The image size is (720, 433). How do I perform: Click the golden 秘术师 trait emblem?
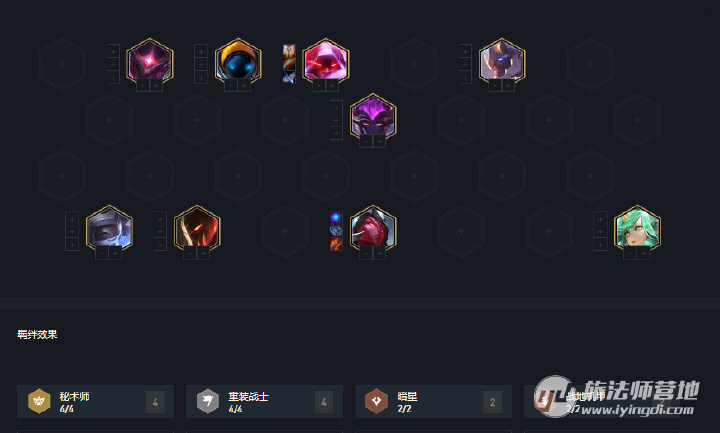39,401
